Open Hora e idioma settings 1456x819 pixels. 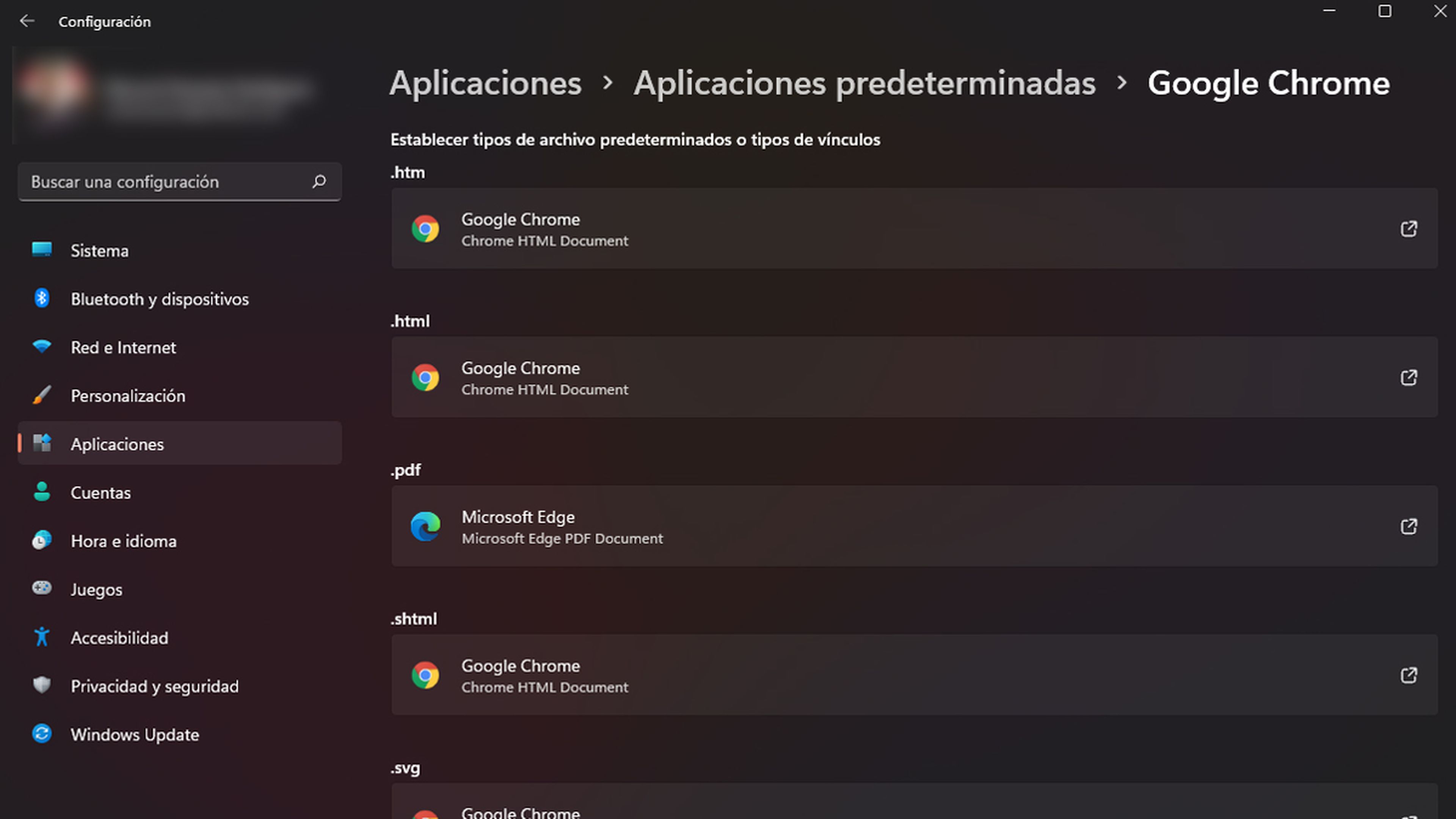click(180, 541)
